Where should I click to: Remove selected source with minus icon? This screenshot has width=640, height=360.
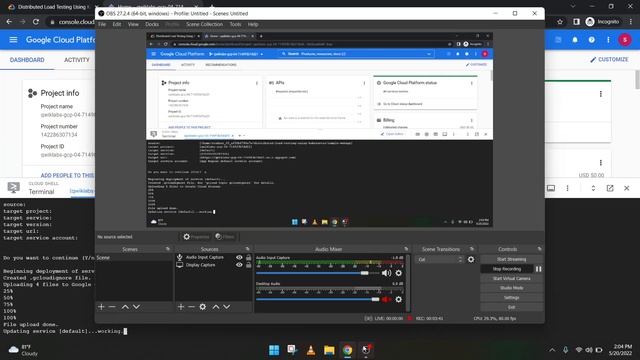191,307
